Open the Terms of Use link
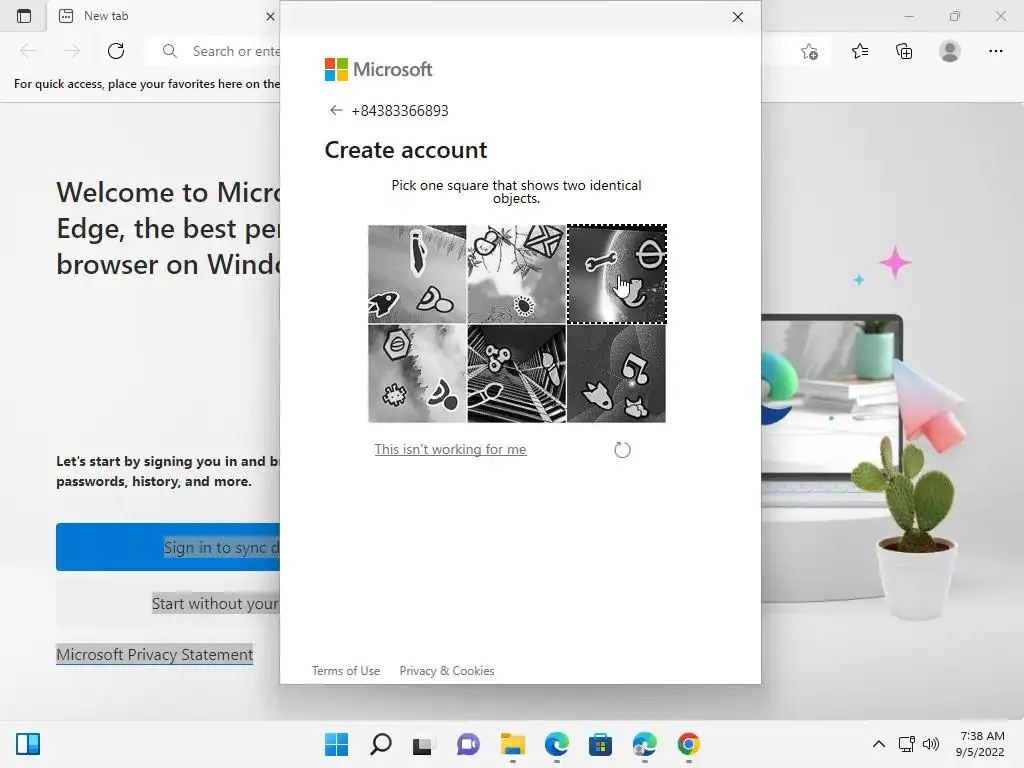This screenshot has height=768, width=1024. pos(345,671)
